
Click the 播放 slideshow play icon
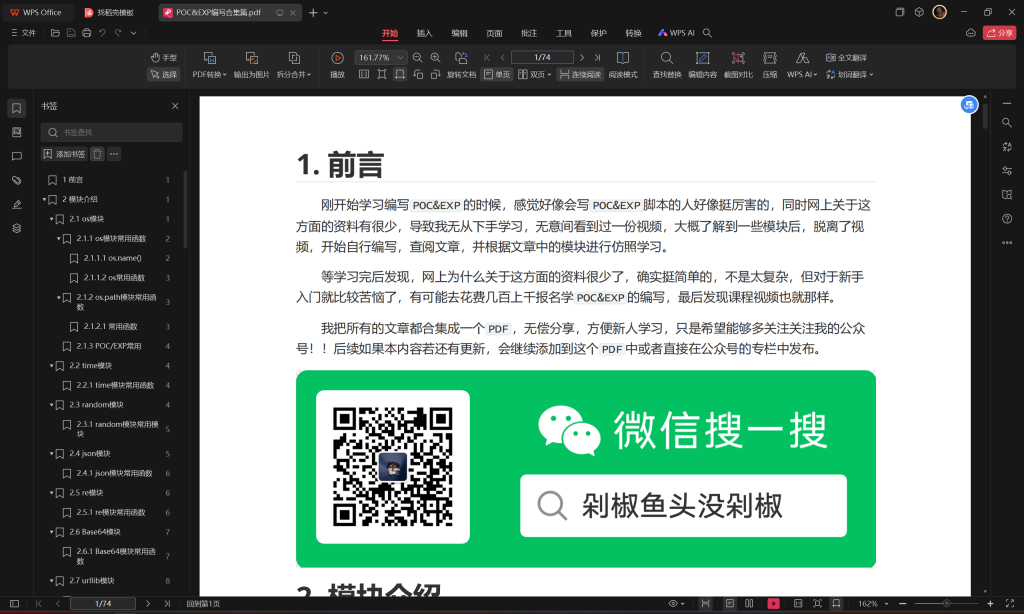[x=337, y=58]
